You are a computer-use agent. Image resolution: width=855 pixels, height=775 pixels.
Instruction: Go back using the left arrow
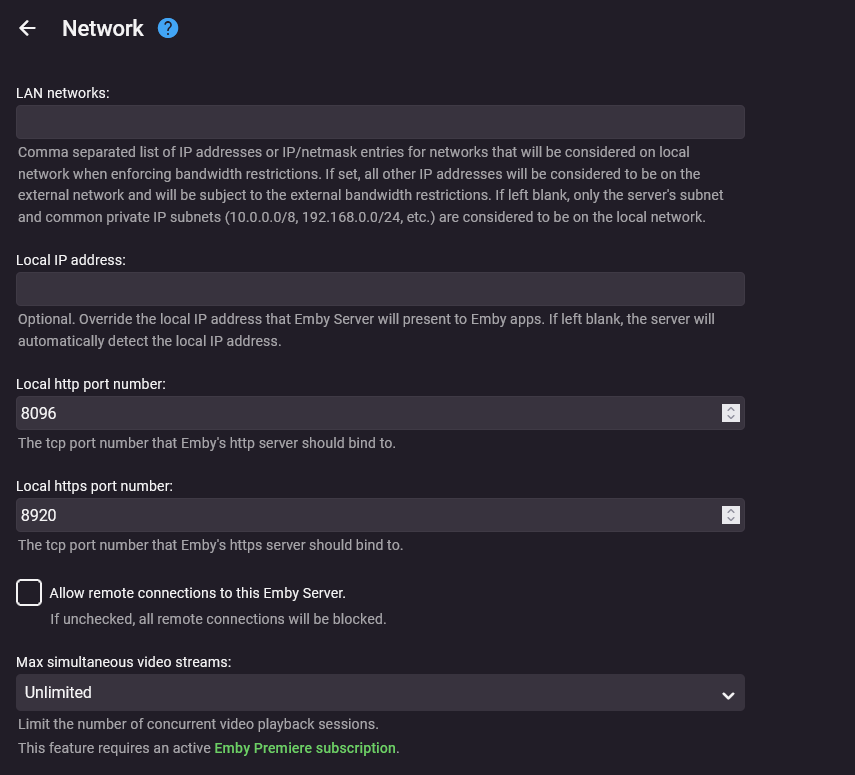[x=27, y=28]
